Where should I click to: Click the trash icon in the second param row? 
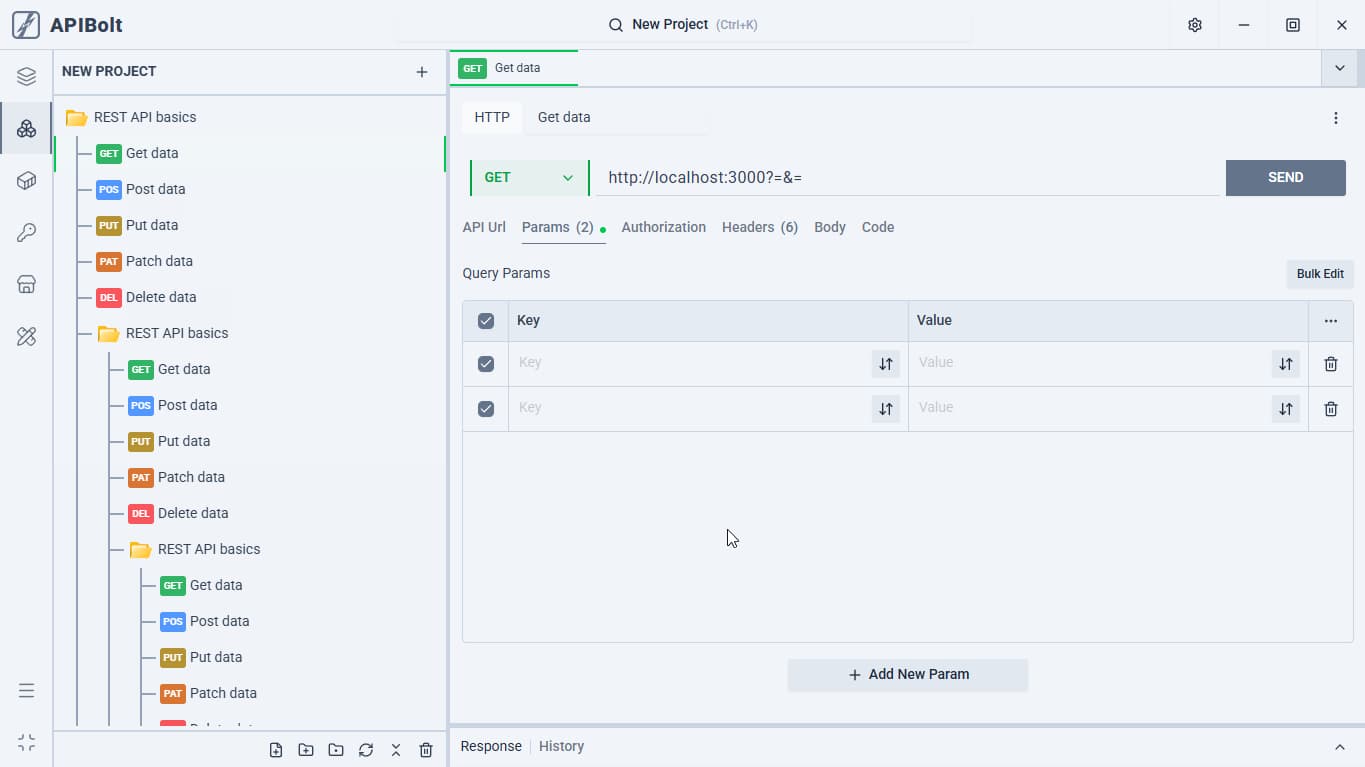(x=1331, y=409)
